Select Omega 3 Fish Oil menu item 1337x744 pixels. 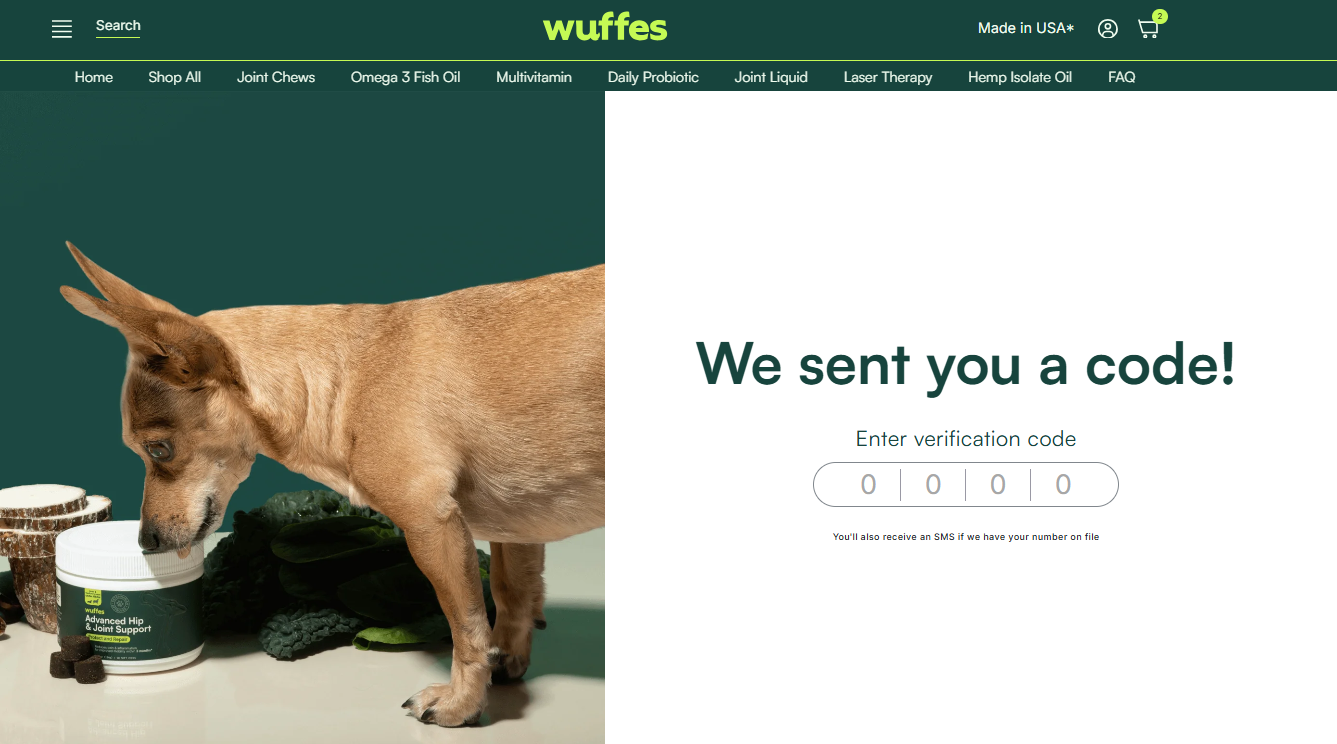coord(405,77)
